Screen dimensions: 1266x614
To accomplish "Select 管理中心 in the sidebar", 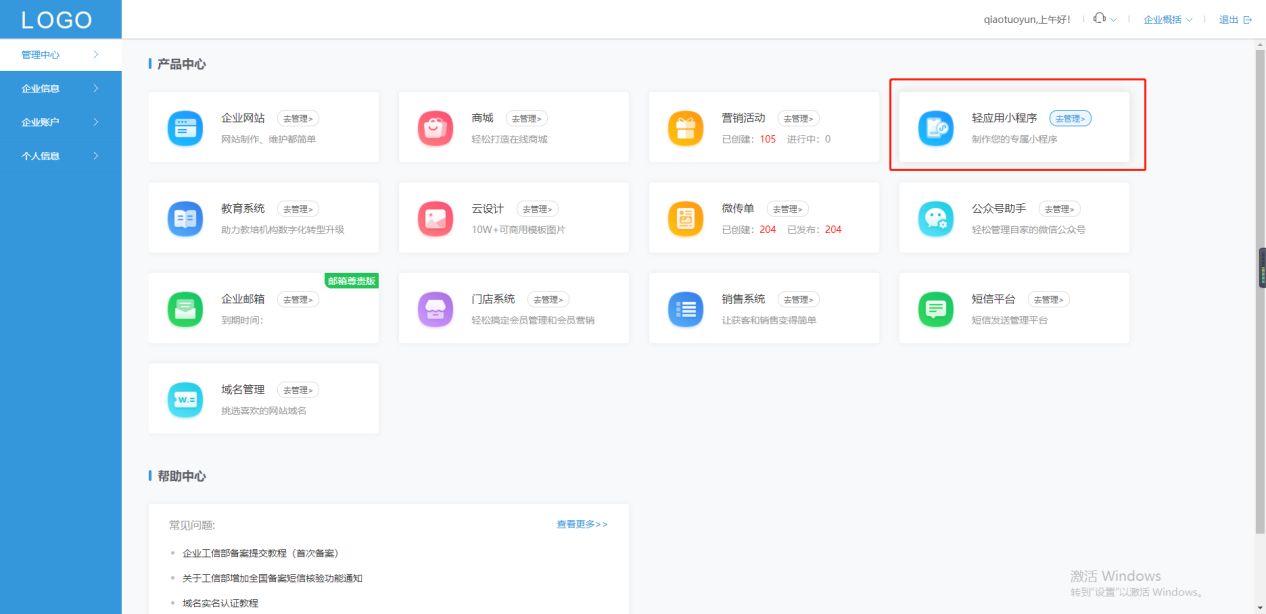I will coord(60,55).
